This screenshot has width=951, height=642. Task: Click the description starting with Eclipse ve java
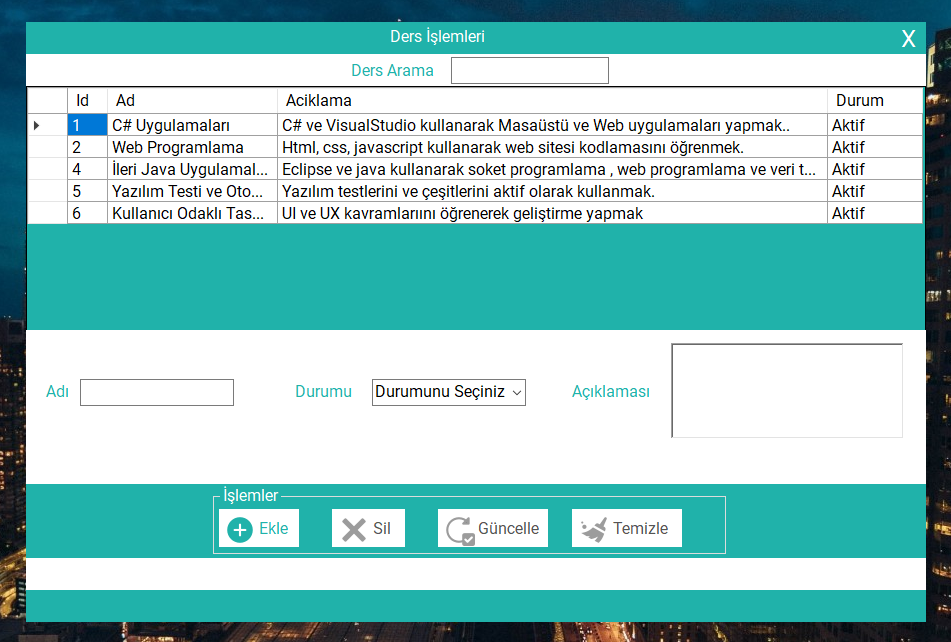[552, 169]
